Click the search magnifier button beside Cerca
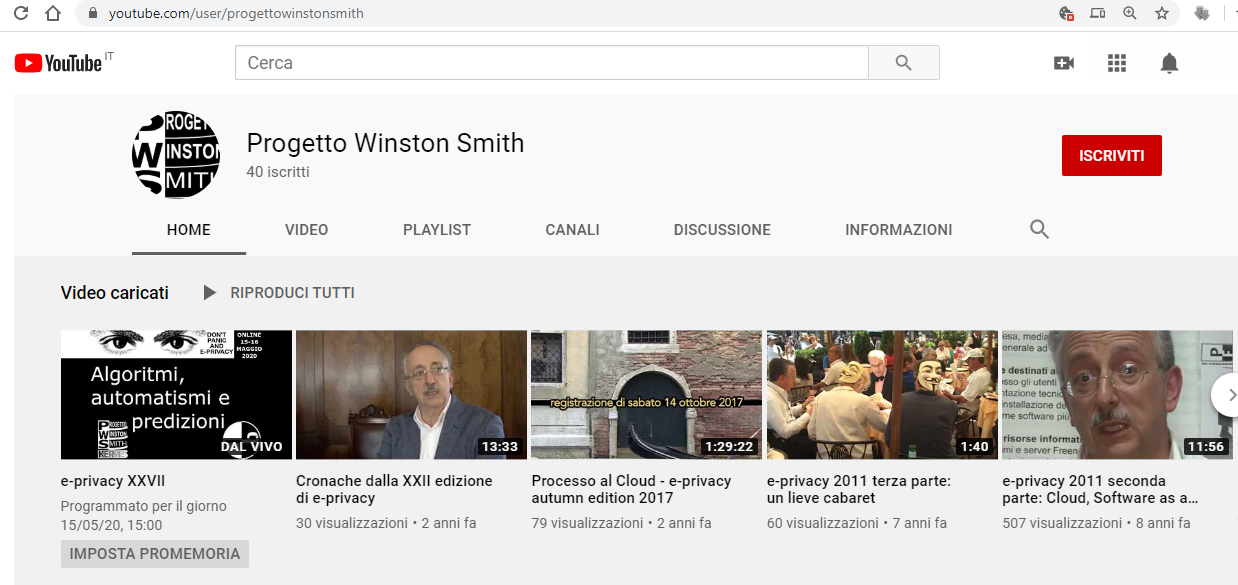Screen dimensions: 1238x585 904,63
